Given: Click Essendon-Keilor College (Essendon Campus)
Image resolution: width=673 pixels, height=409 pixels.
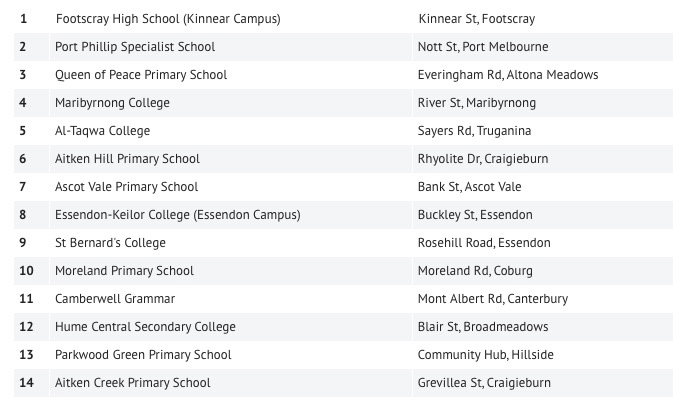Looking at the screenshot, I should (177, 215).
